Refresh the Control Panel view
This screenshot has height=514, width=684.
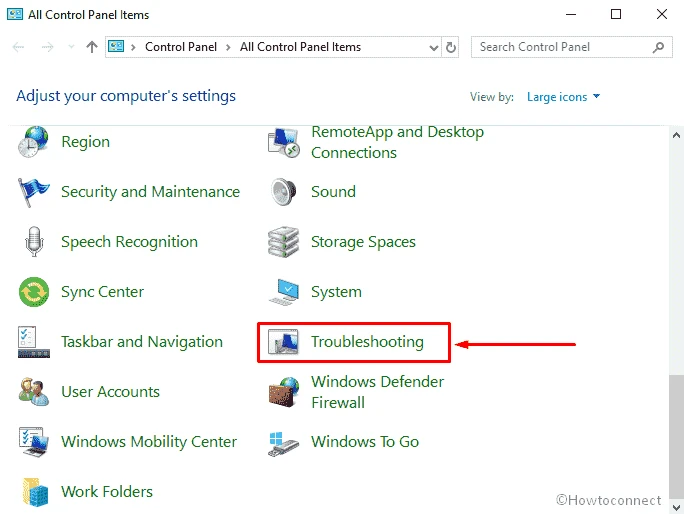(x=451, y=47)
